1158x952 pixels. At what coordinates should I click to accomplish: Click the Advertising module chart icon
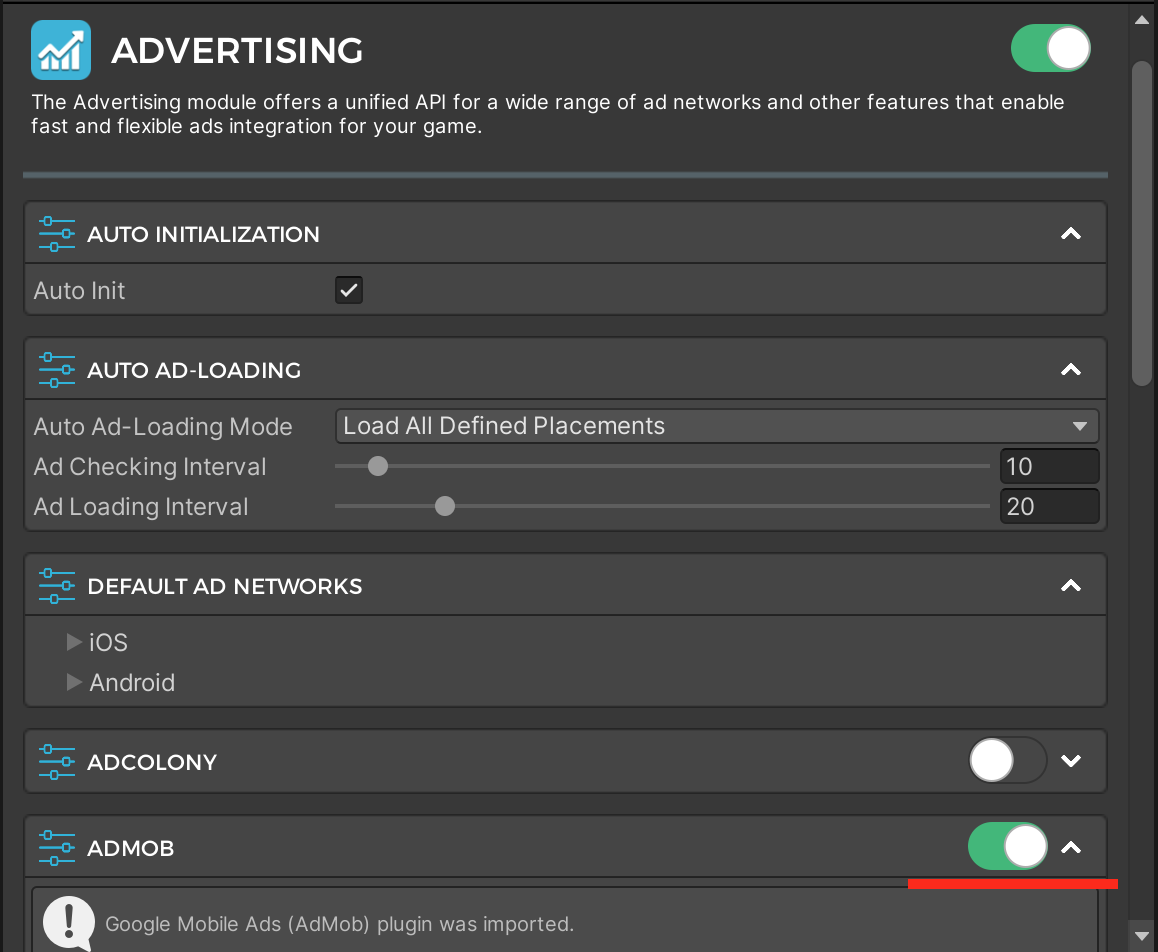tap(61, 50)
